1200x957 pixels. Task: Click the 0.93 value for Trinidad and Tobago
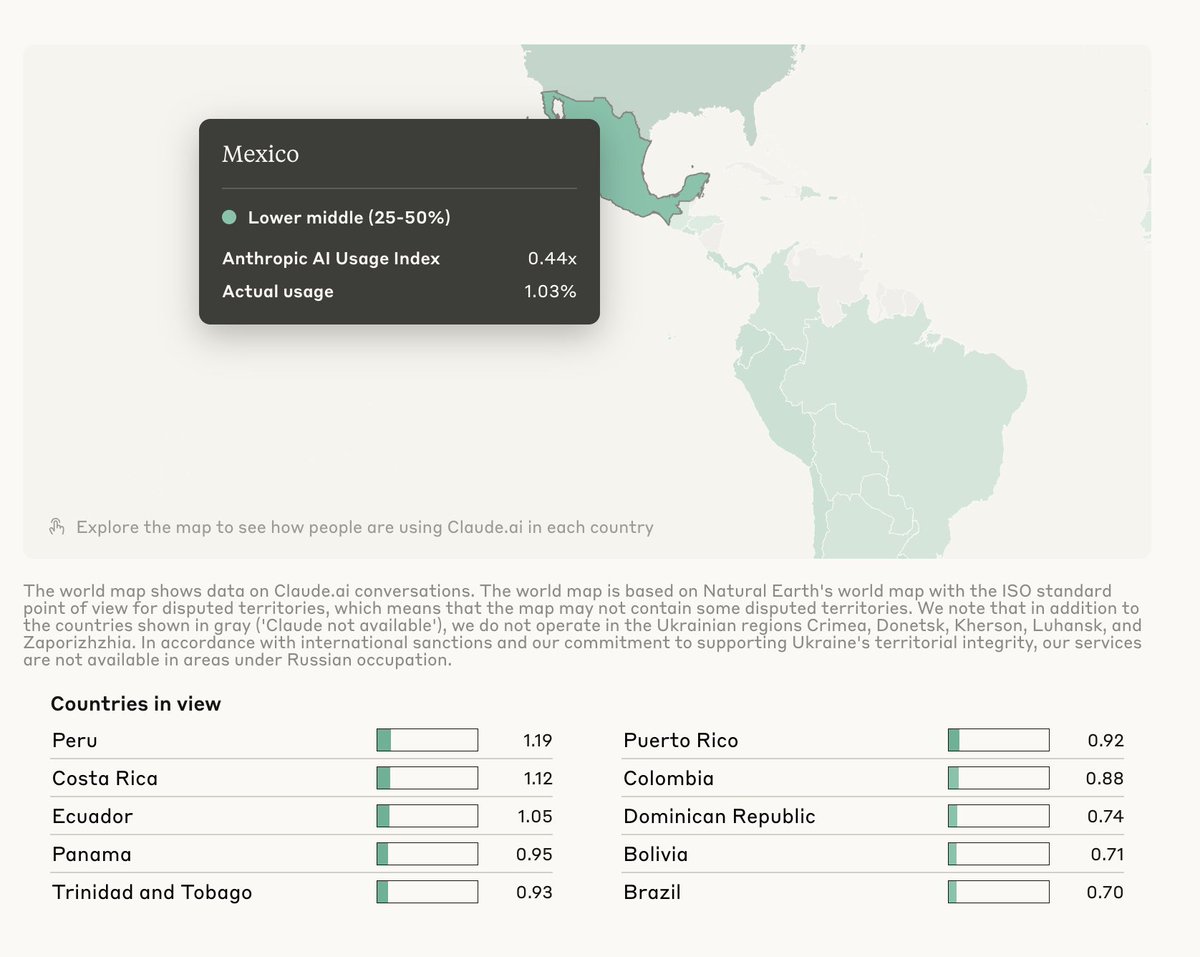pyautogui.click(x=534, y=893)
